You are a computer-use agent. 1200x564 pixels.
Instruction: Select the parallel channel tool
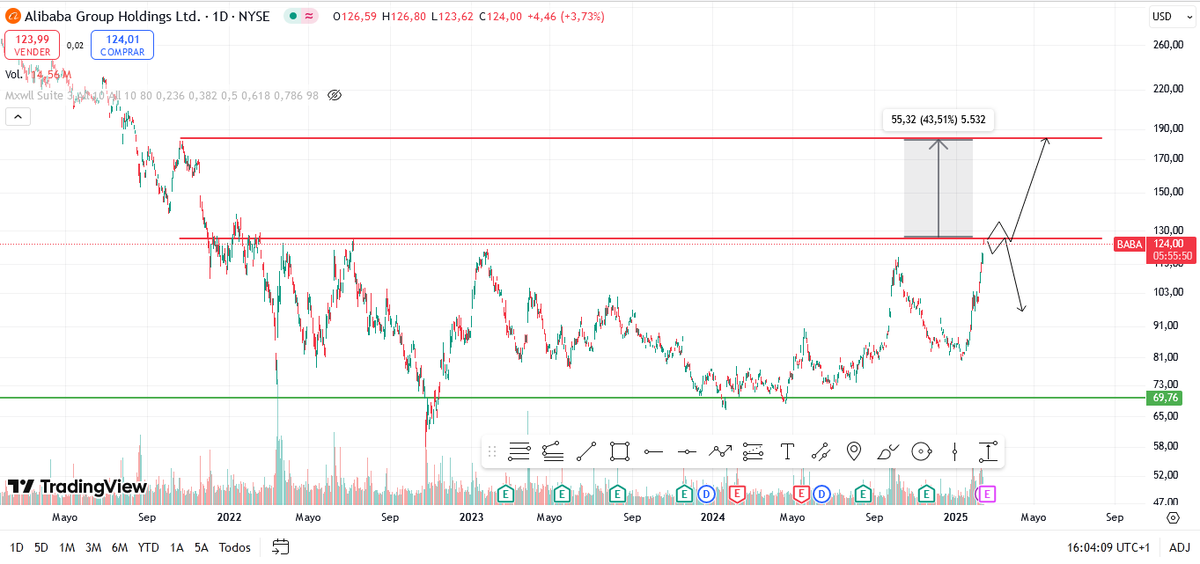click(753, 452)
